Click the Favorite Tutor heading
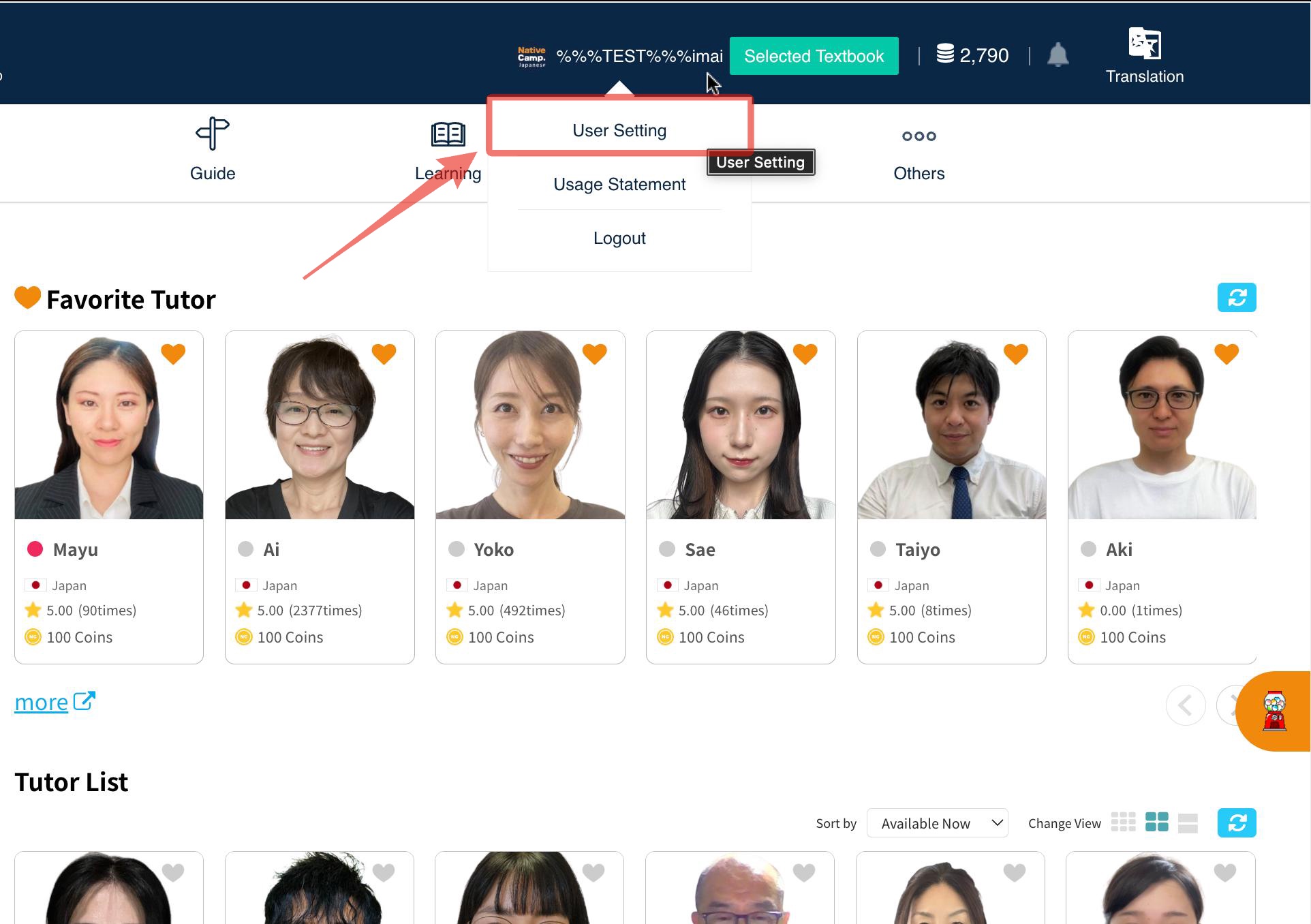The width and height of the screenshot is (1311, 924). point(131,300)
